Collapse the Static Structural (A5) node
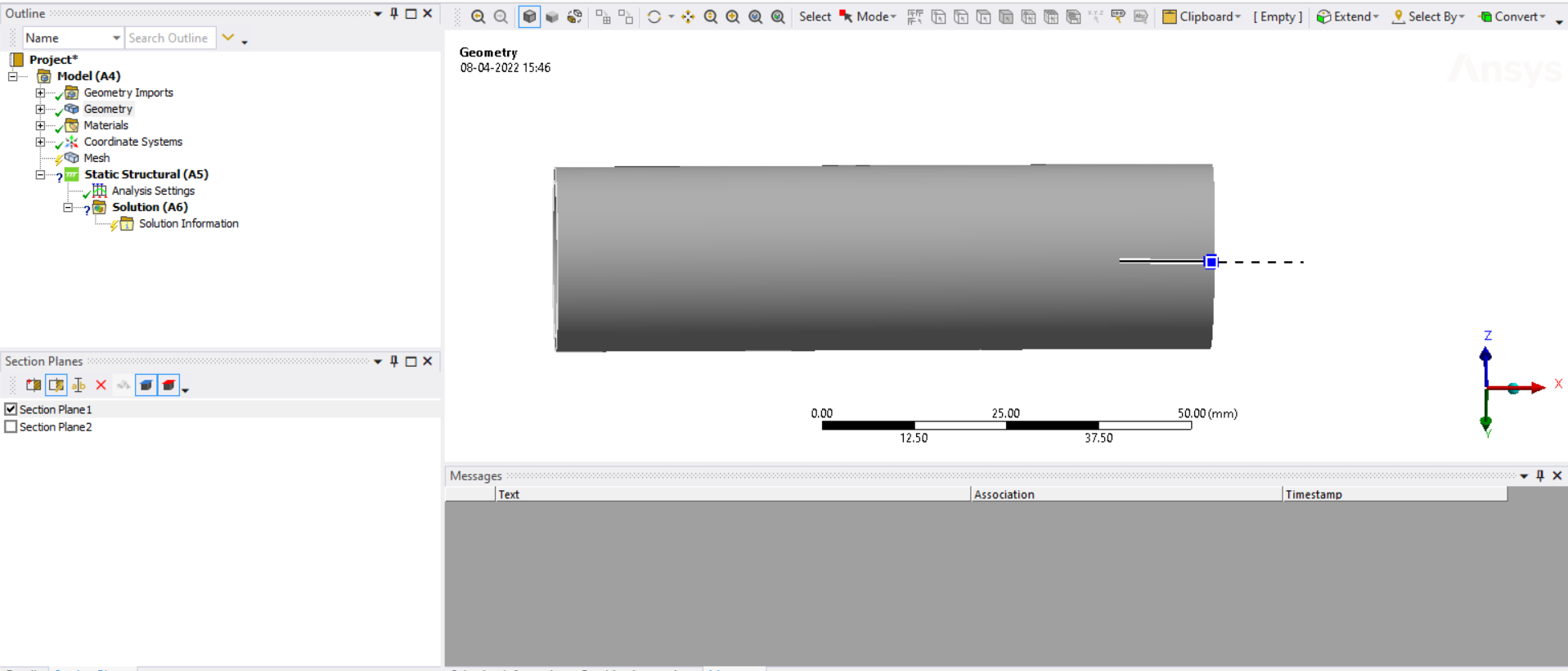 (x=40, y=174)
